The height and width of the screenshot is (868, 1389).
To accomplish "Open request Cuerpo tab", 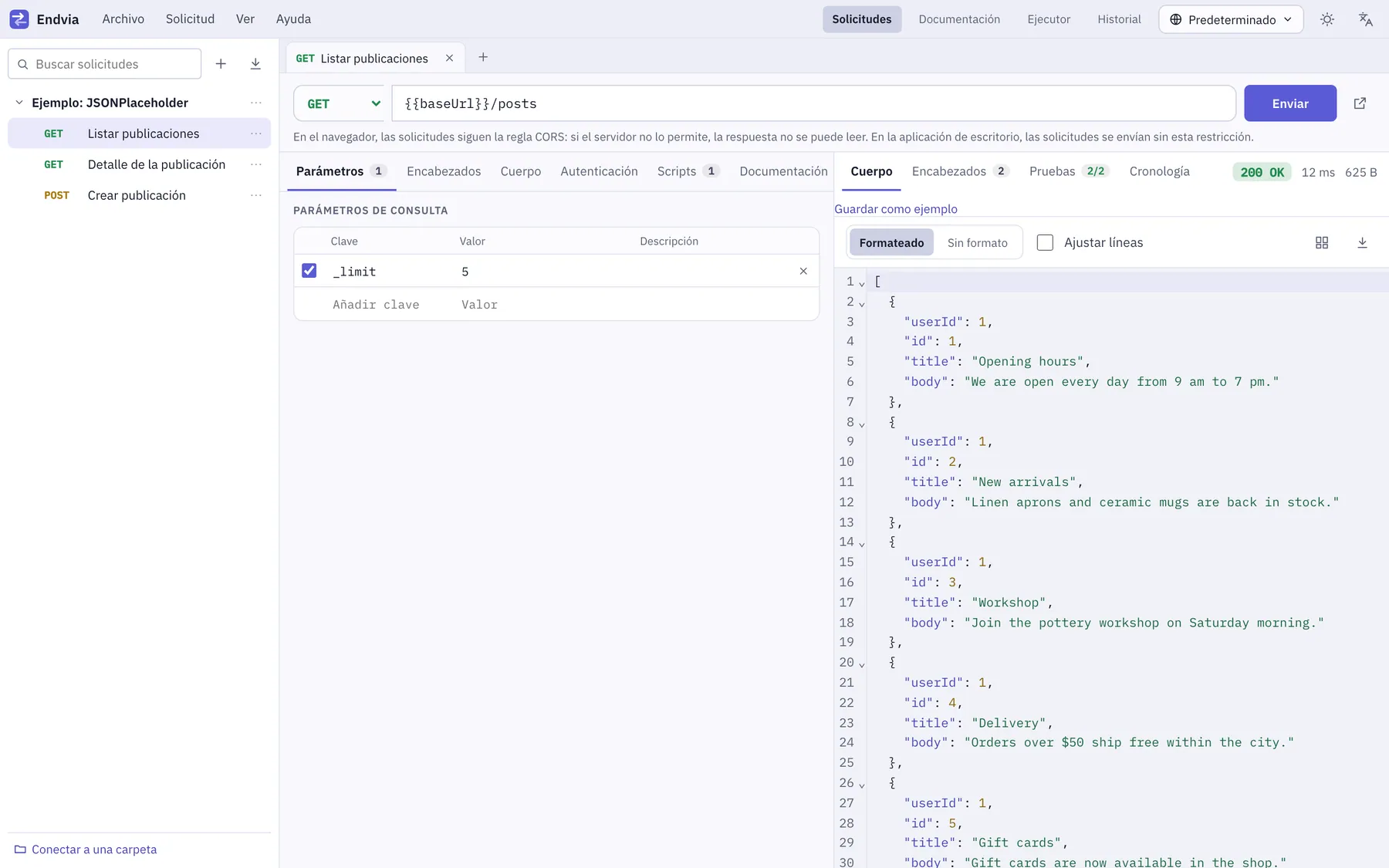I will point(521,171).
